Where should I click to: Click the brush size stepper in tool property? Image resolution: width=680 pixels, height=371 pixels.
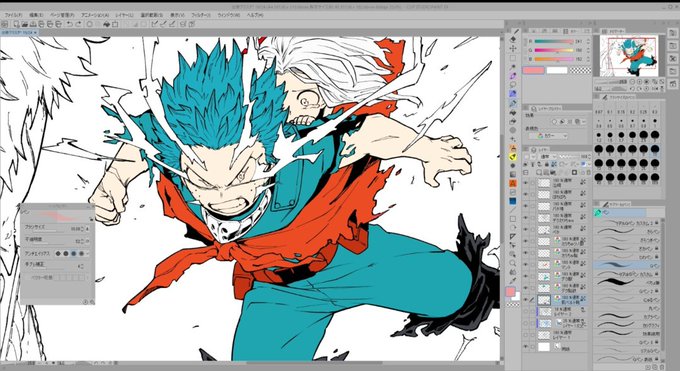click(x=83, y=228)
